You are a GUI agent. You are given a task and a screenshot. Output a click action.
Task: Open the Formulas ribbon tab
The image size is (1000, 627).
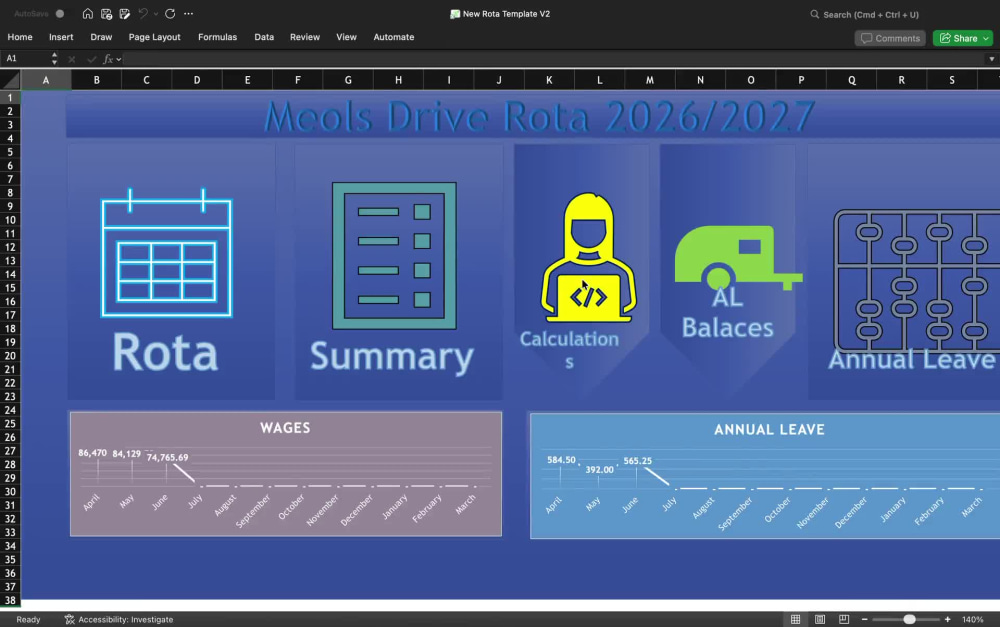click(x=217, y=37)
